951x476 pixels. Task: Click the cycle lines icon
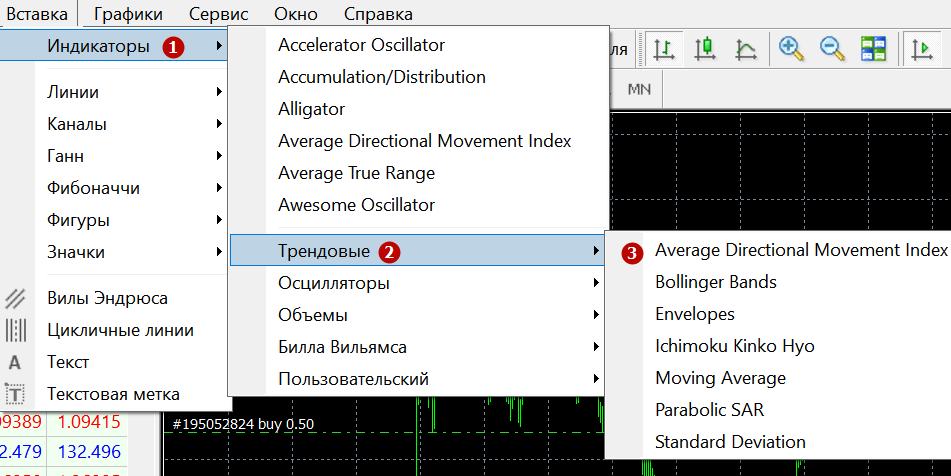(15, 330)
